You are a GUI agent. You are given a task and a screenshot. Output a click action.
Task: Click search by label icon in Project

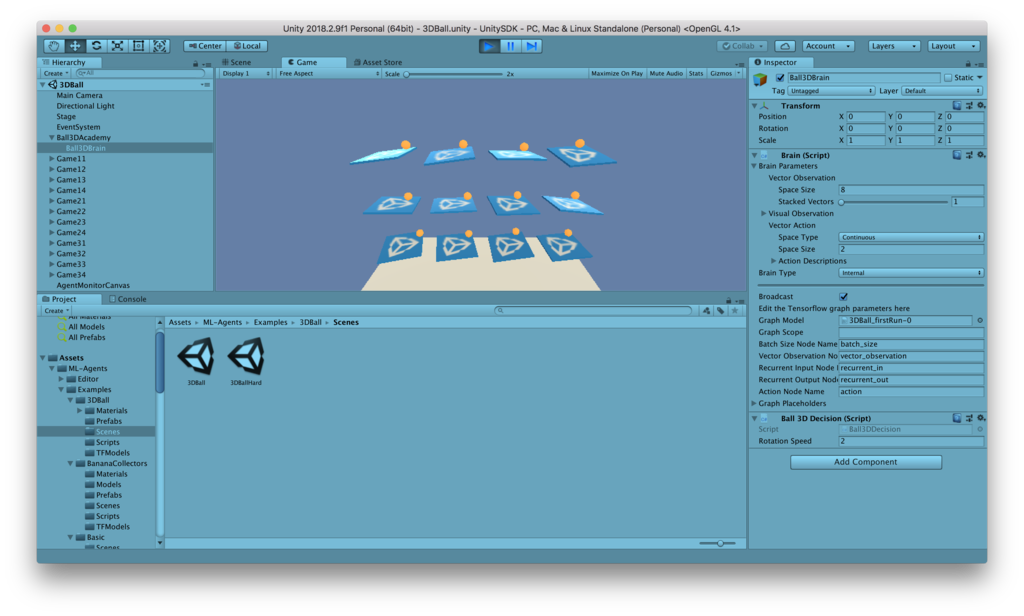pos(720,311)
